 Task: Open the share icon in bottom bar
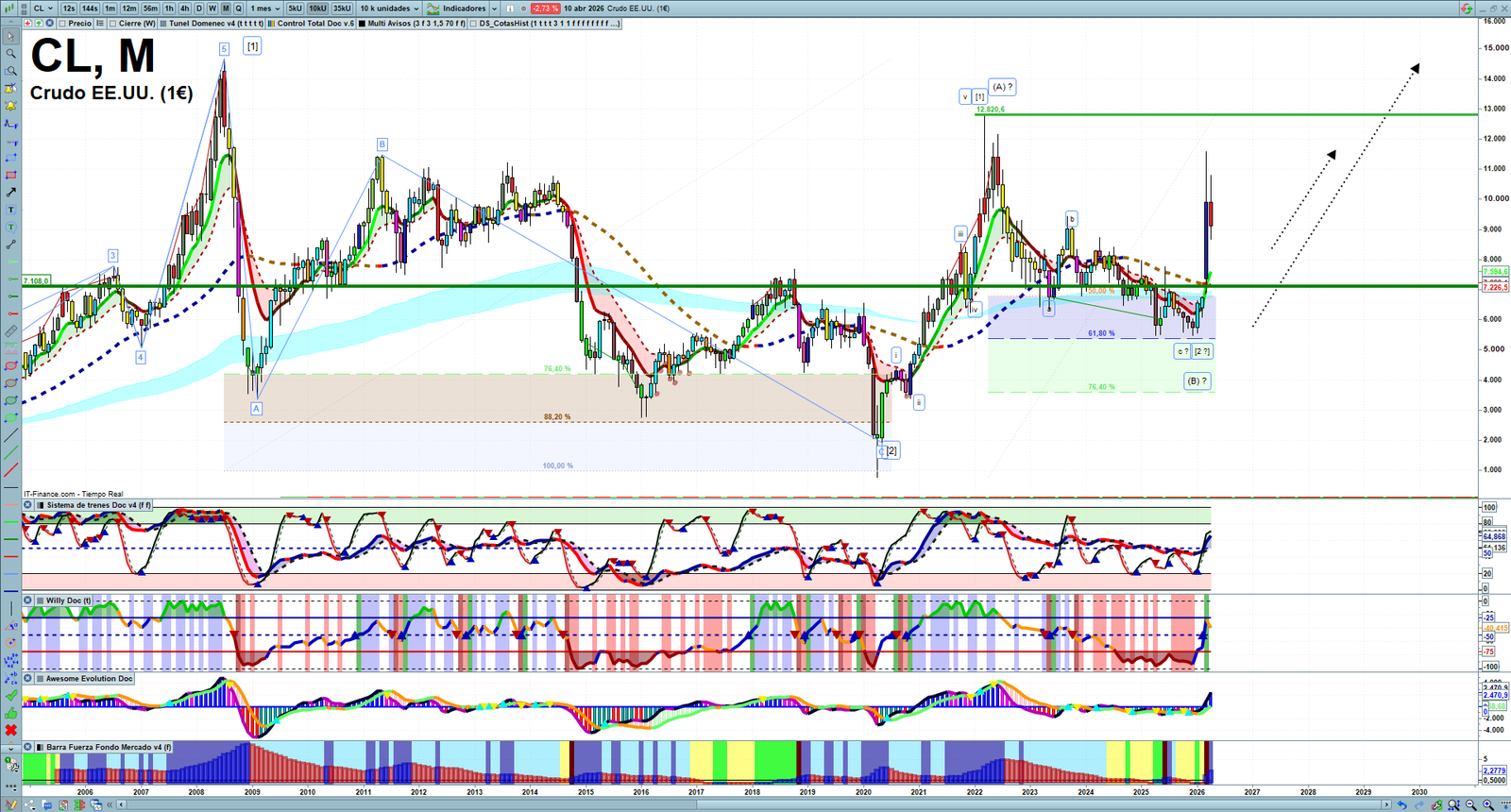coord(28,804)
